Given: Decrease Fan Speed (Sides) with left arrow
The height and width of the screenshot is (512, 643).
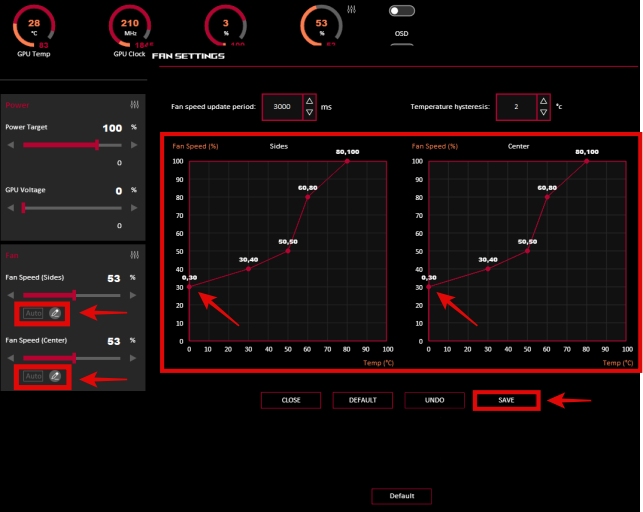Looking at the screenshot, I should pos(11,295).
